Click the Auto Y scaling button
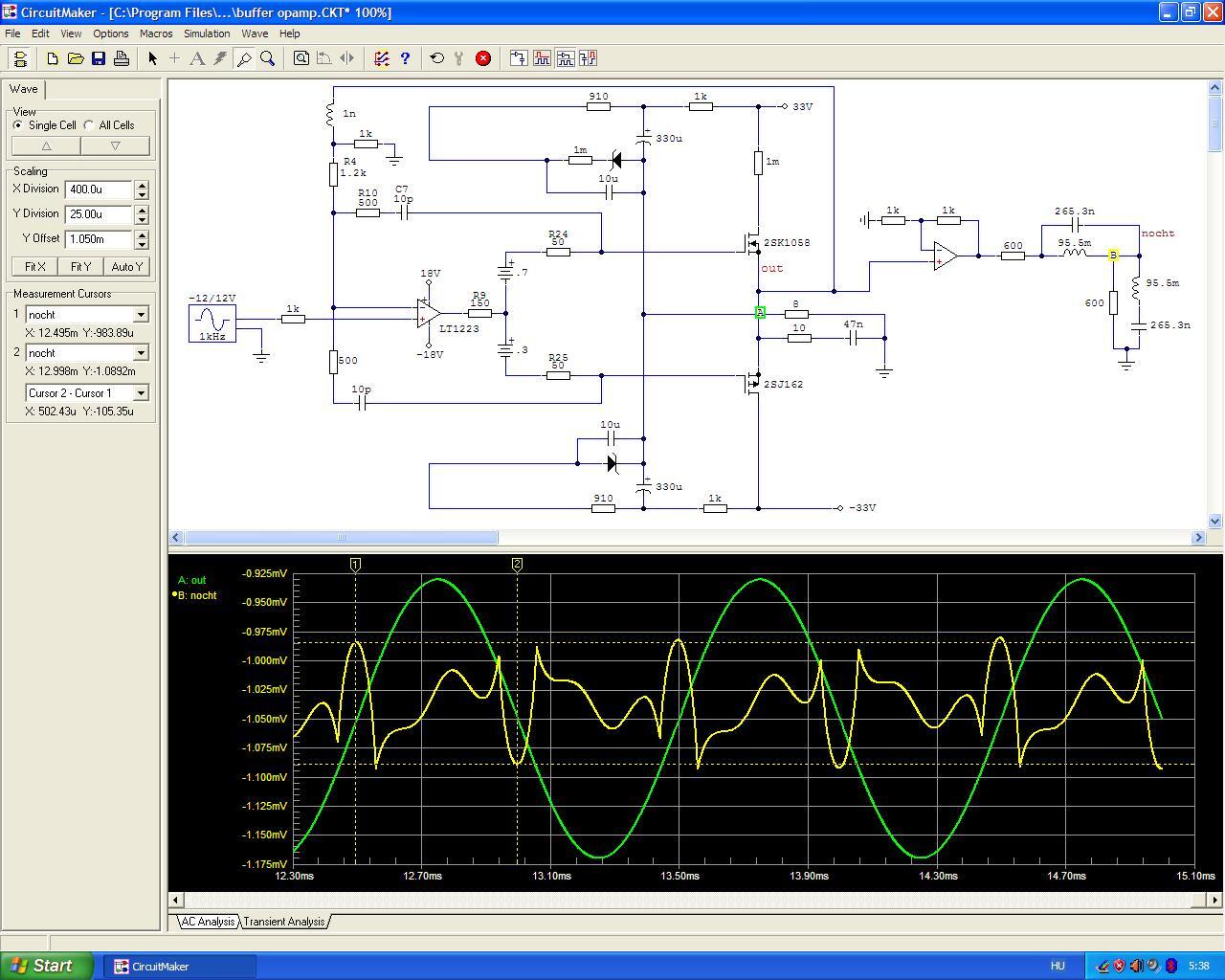This screenshot has height=980, width=1225. click(126, 267)
